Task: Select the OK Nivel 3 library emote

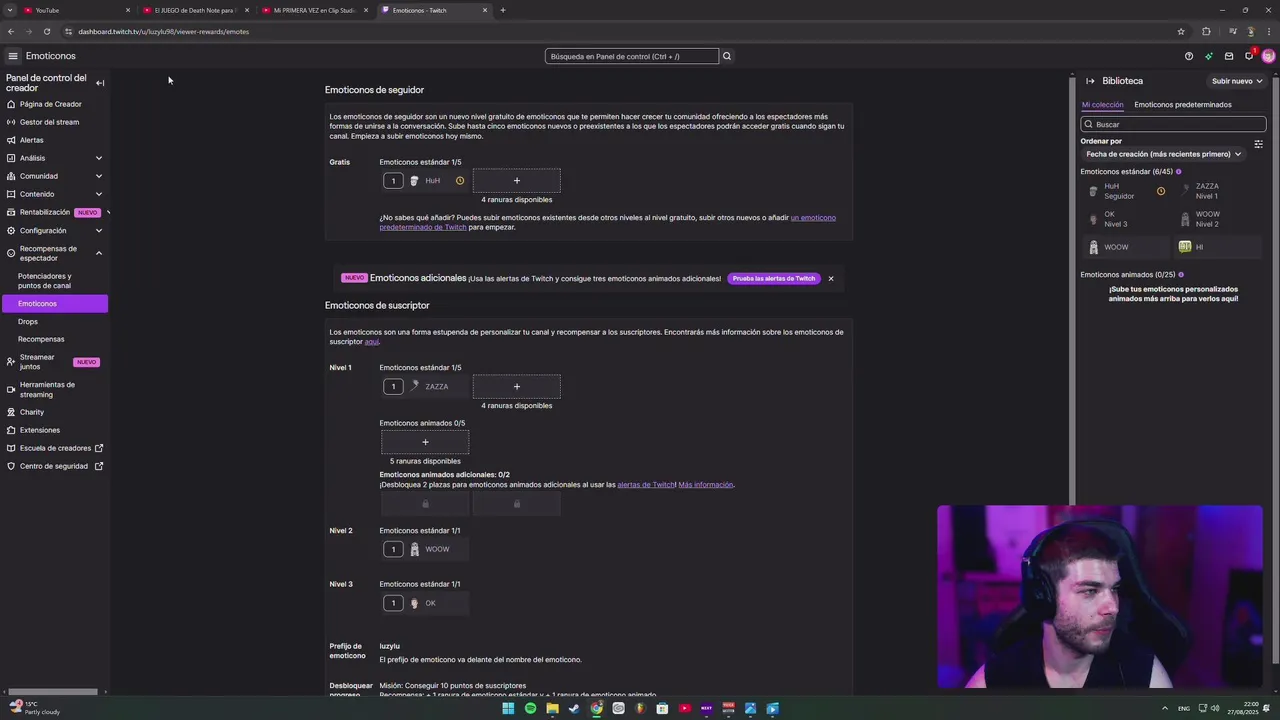Action: pos(1124,219)
